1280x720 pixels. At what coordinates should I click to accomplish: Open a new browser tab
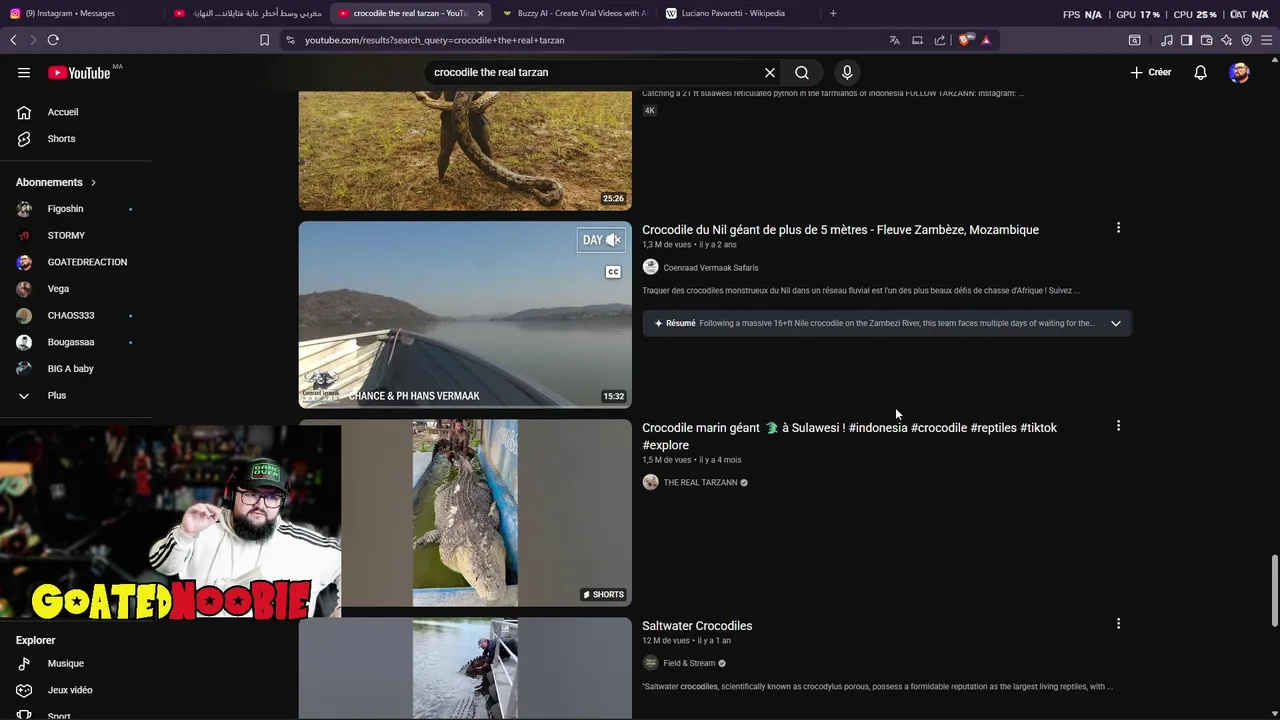coord(833,13)
